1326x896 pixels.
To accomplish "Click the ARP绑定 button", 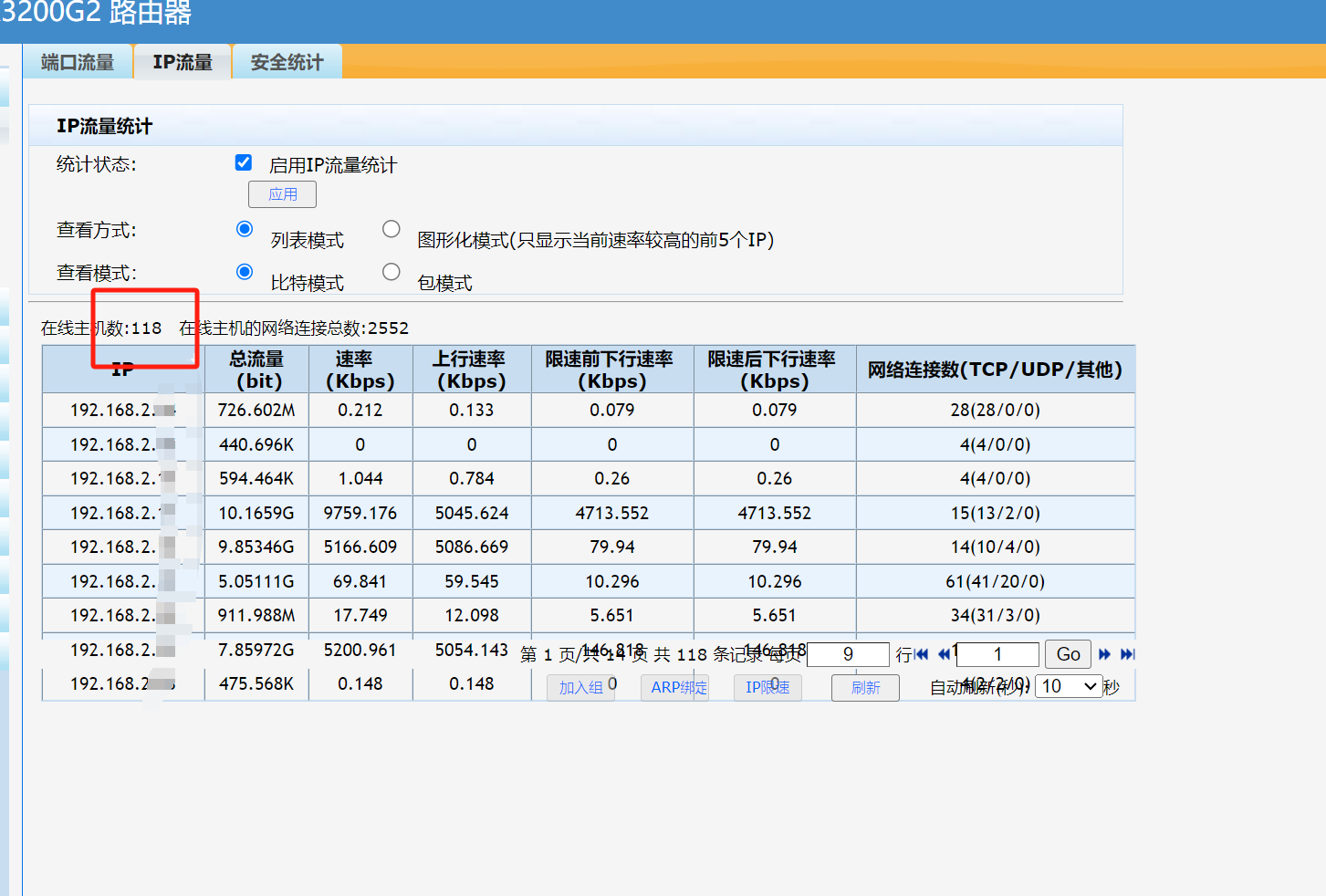I will click(678, 688).
